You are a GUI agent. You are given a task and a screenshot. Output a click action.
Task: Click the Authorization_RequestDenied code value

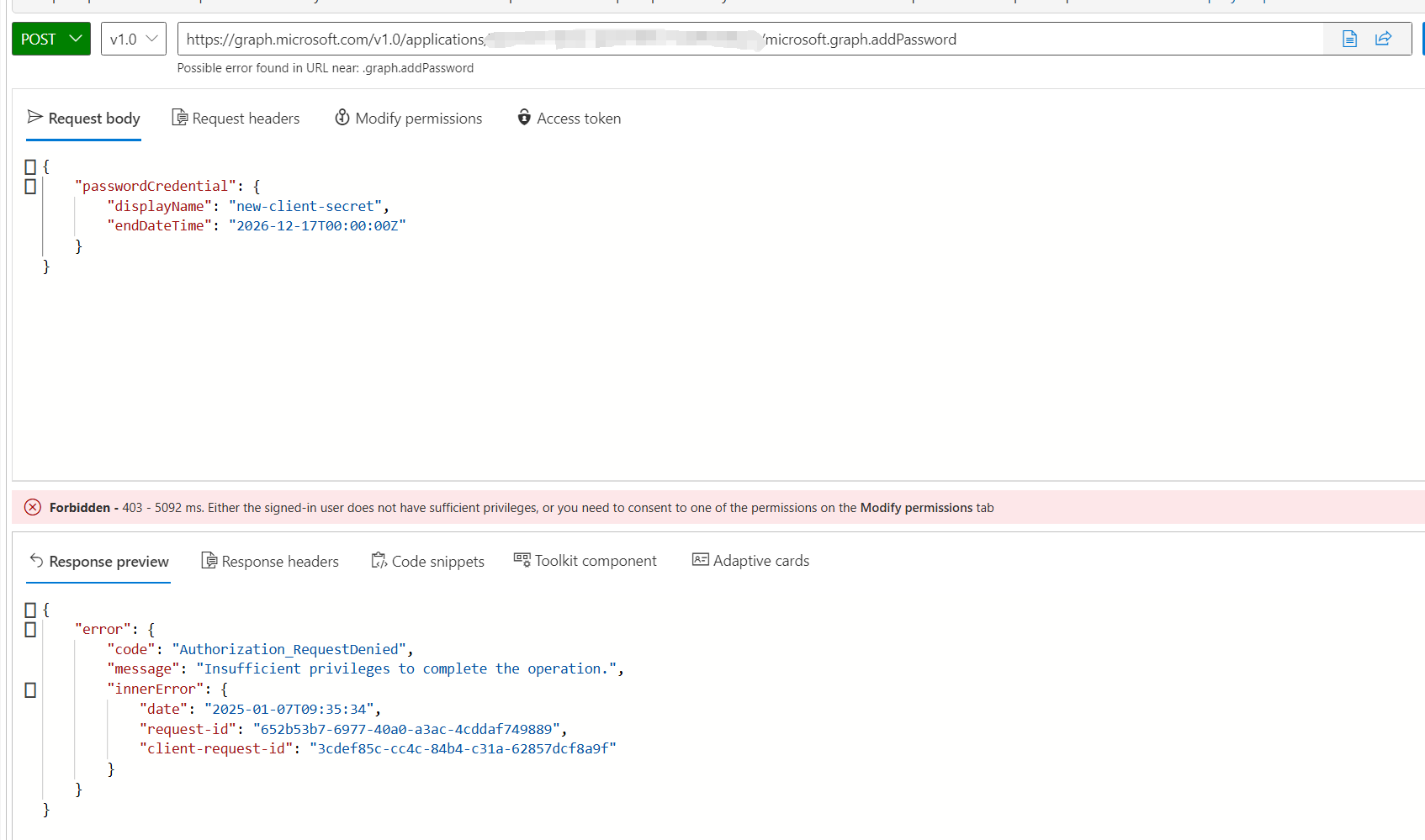[x=289, y=649]
